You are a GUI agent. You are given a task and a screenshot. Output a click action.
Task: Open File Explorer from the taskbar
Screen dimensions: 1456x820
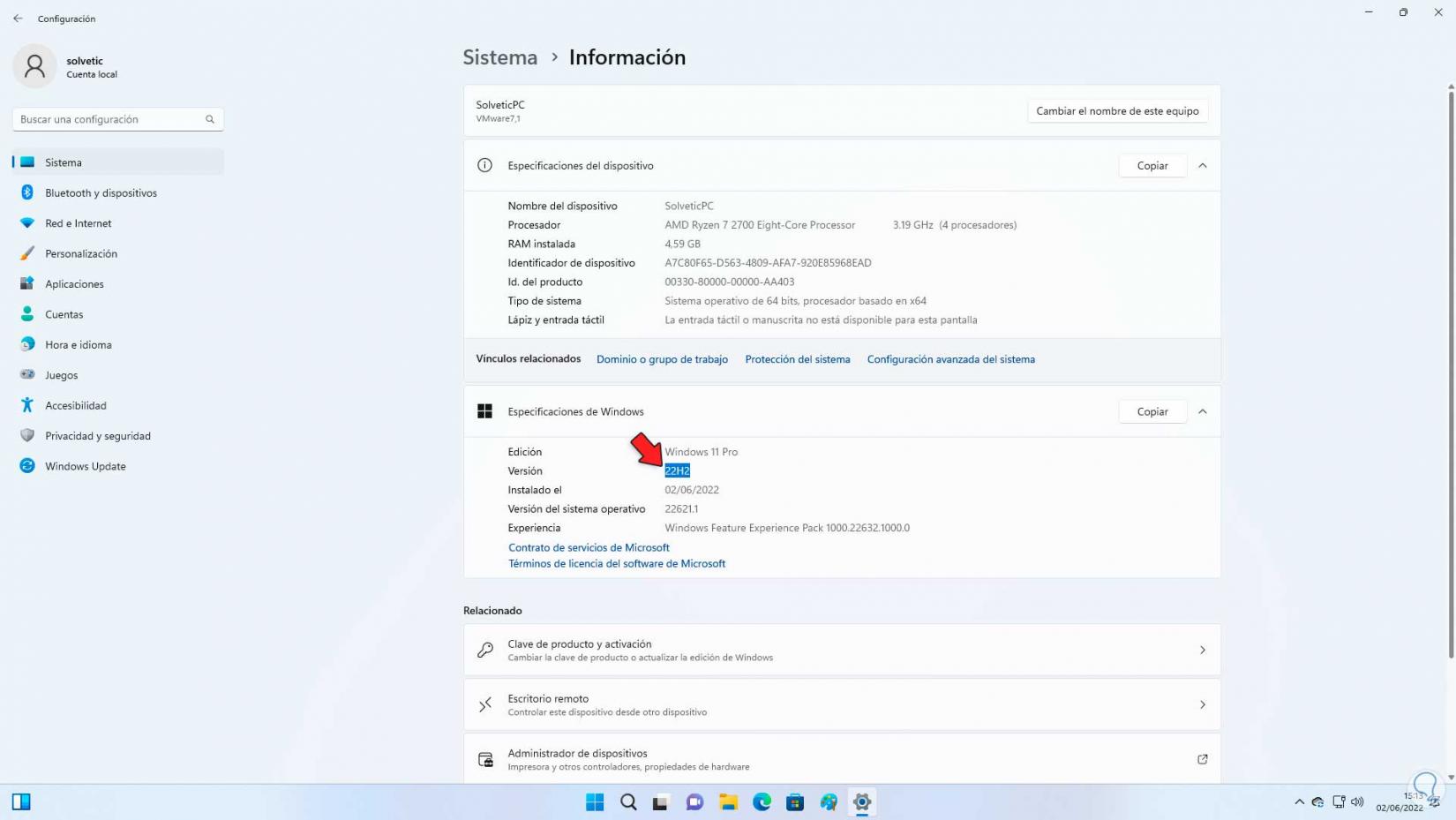point(728,802)
